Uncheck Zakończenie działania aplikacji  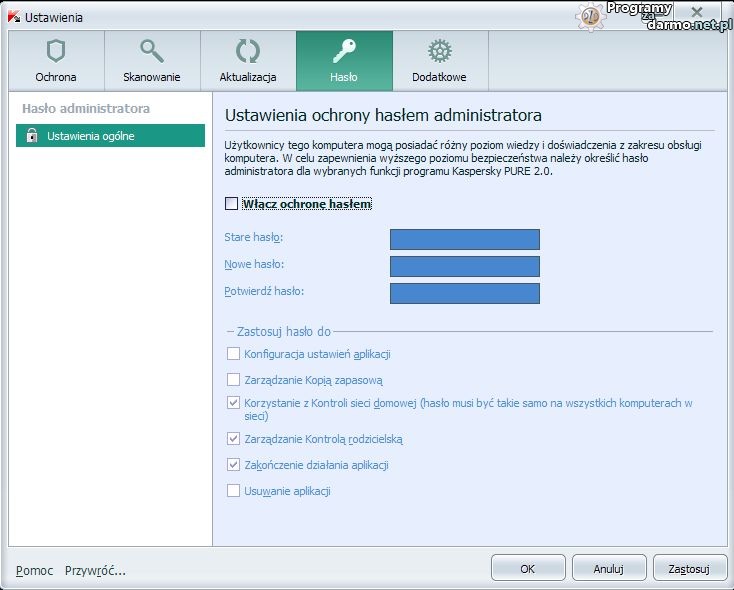point(233,465)
